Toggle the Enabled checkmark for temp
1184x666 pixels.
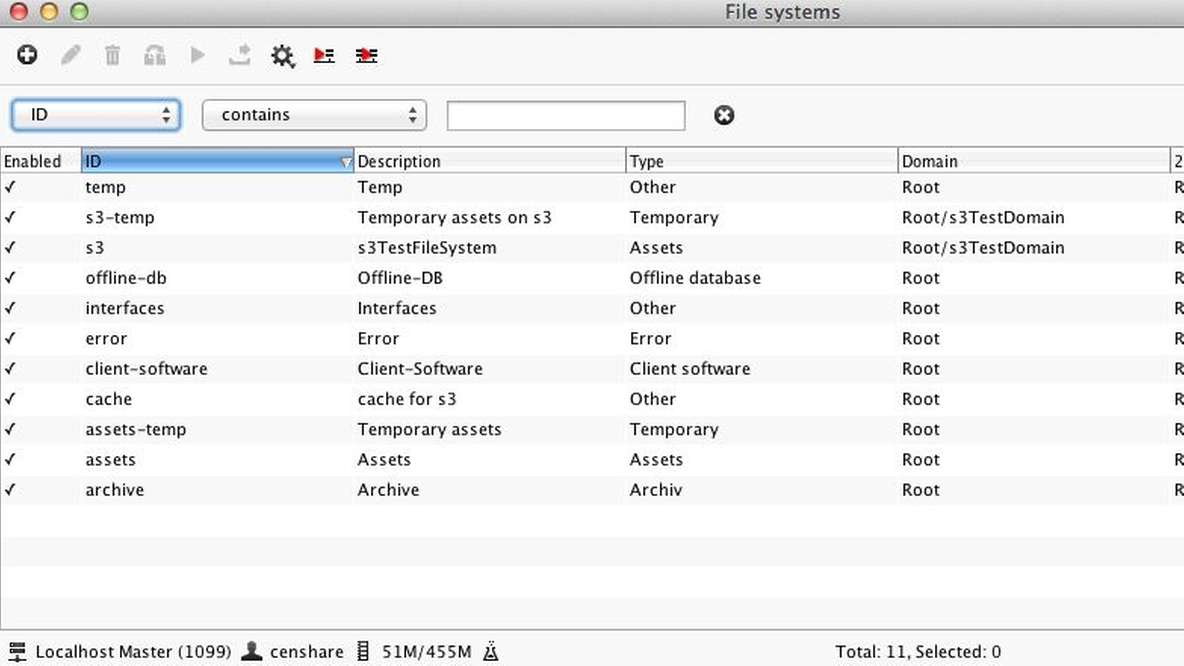(11, 187)
